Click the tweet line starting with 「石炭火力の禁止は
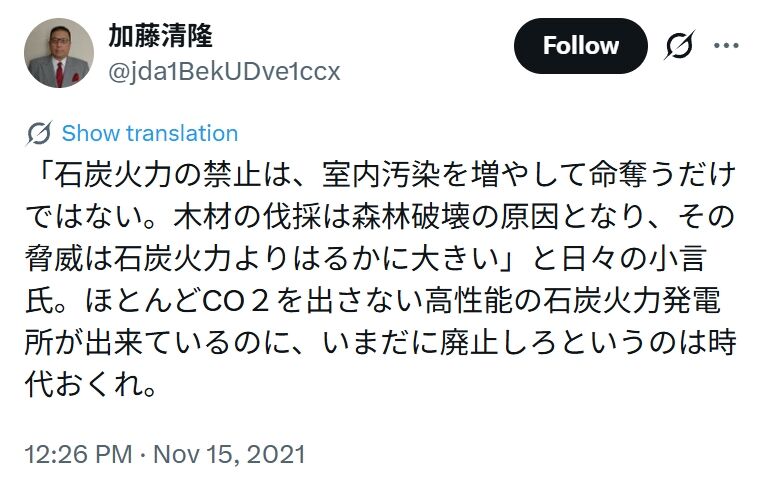The width and height of the screenshot is (761, 487). point(380,174)
